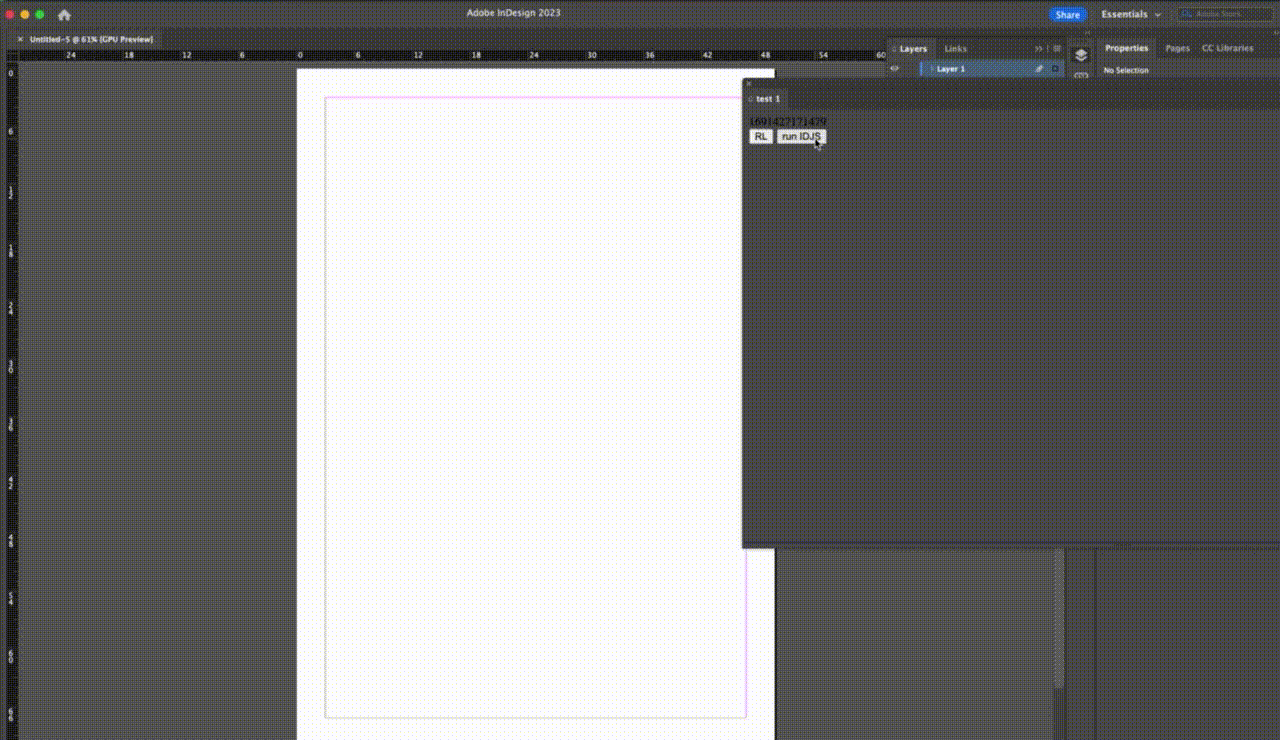Click the document window vertical scrollbar
The image size is (1280, 740).
point(1059,620)
